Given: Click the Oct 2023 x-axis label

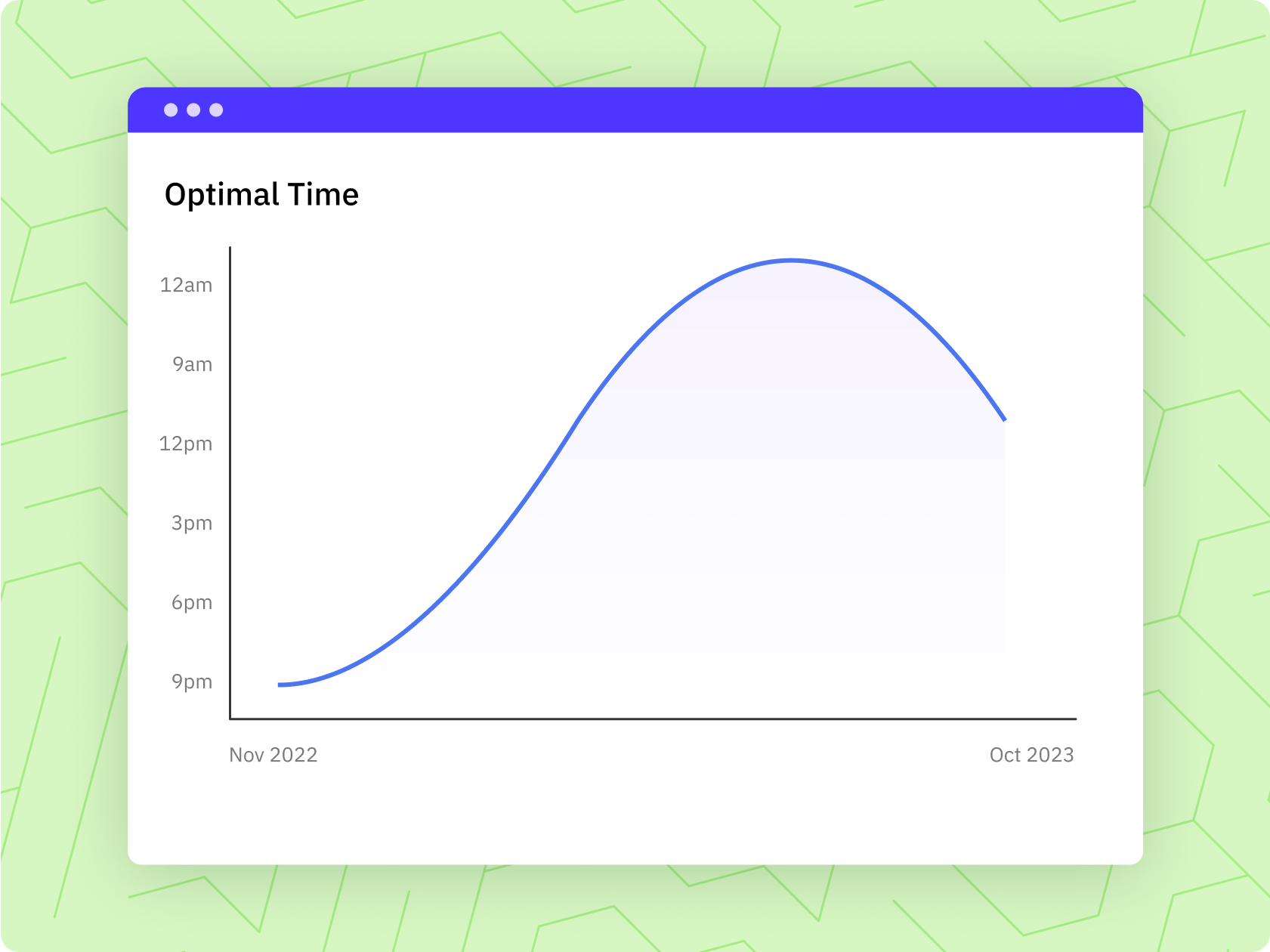Looking at the screenshot, I should coord(1031,755).
